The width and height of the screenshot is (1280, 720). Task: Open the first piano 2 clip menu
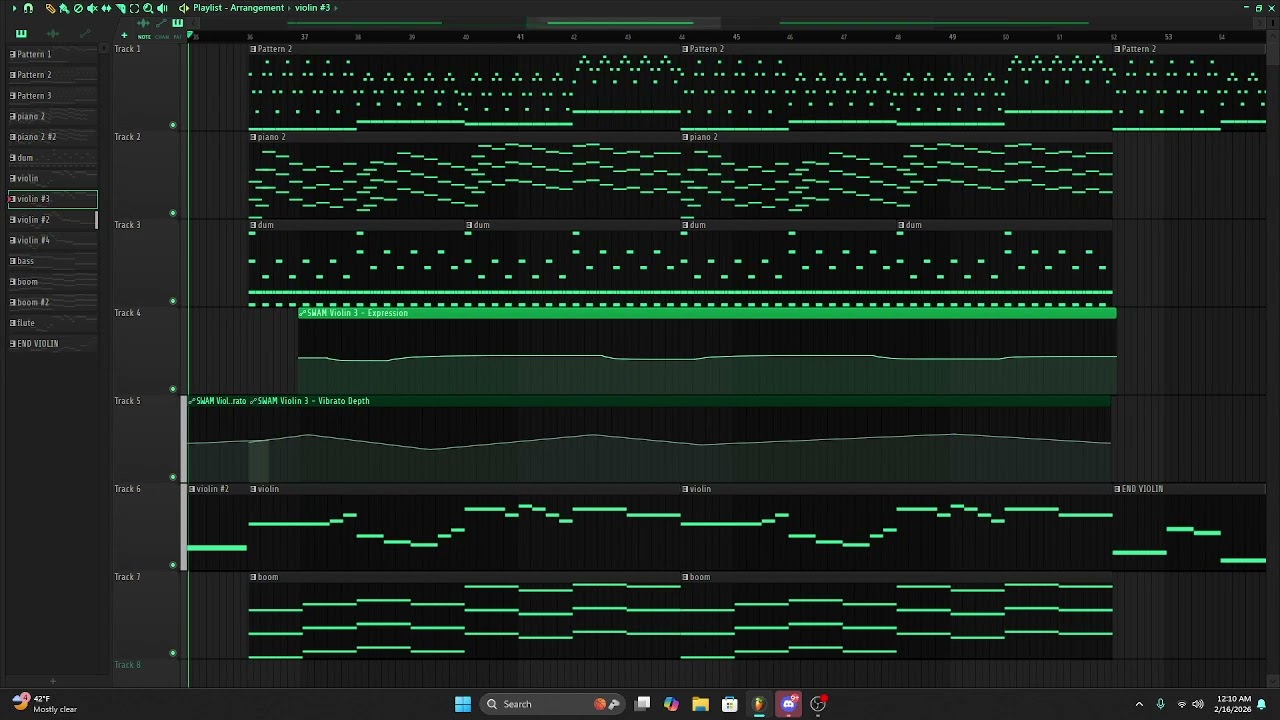click(x=254, y=137)
